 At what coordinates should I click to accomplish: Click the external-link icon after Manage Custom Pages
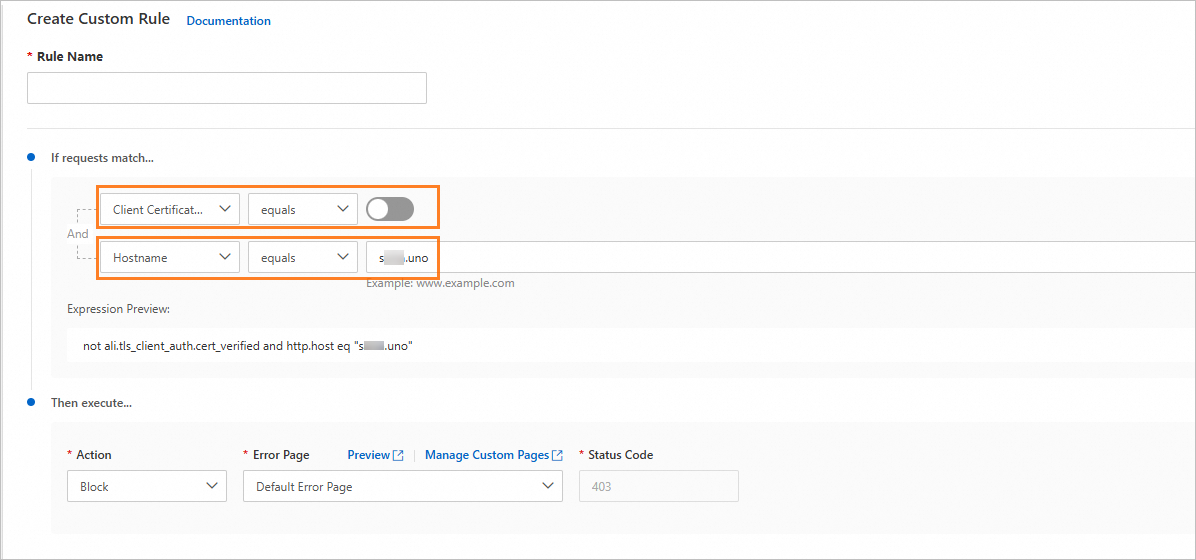[558, 455]
